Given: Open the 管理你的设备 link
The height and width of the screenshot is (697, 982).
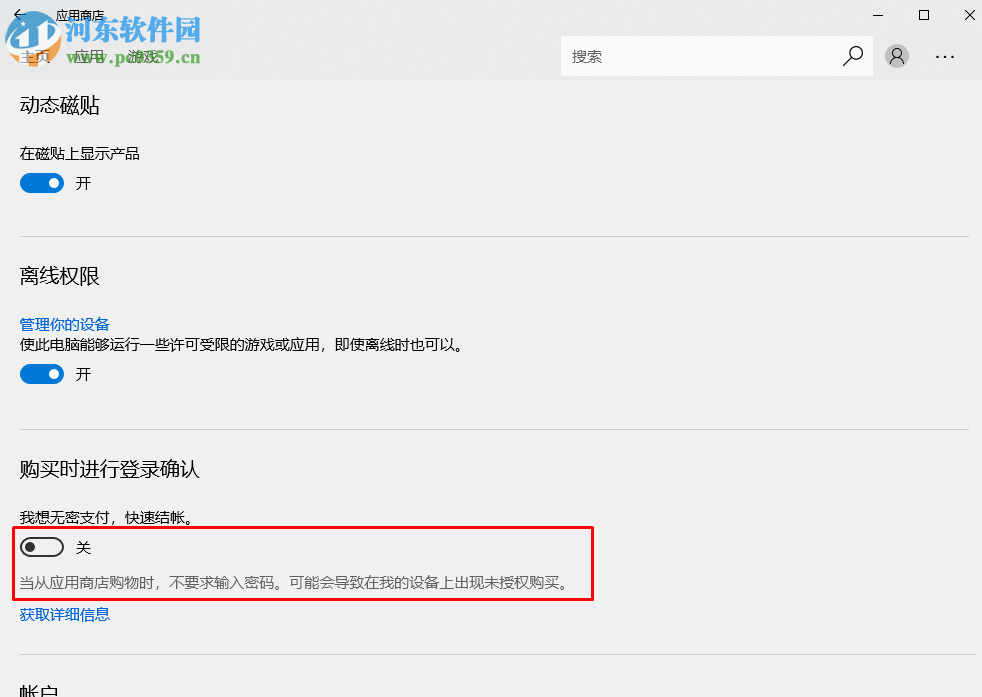Looking at the screenshot, I should point(64,324).
